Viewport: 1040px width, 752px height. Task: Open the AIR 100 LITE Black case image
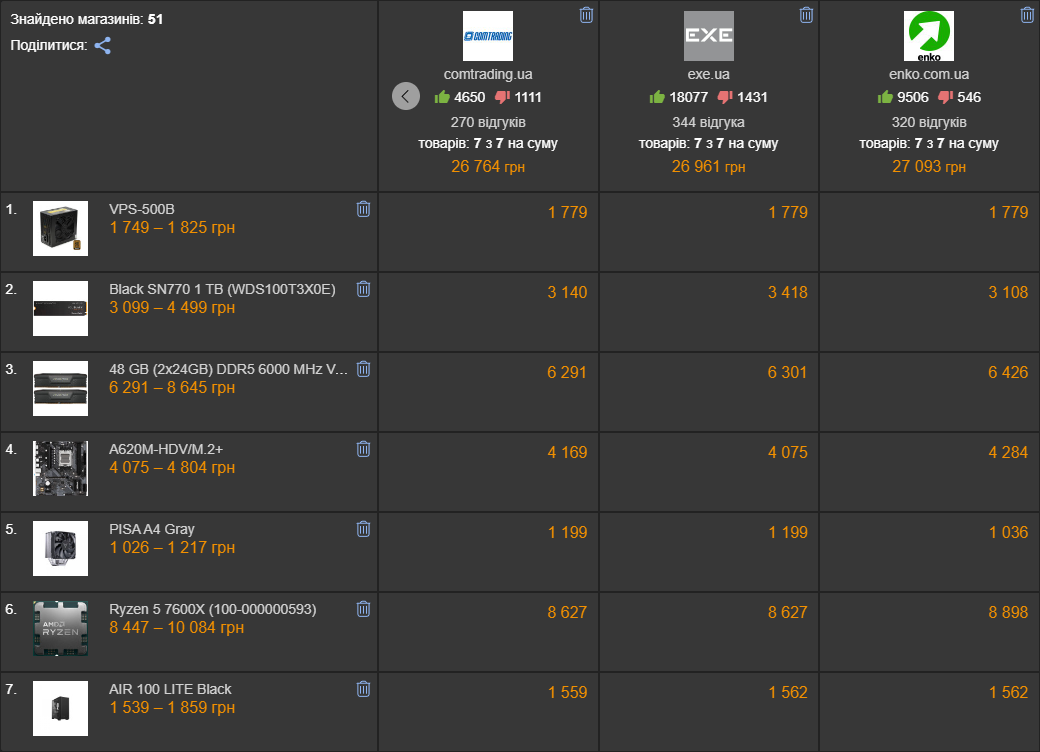click(x=60, y=708)
